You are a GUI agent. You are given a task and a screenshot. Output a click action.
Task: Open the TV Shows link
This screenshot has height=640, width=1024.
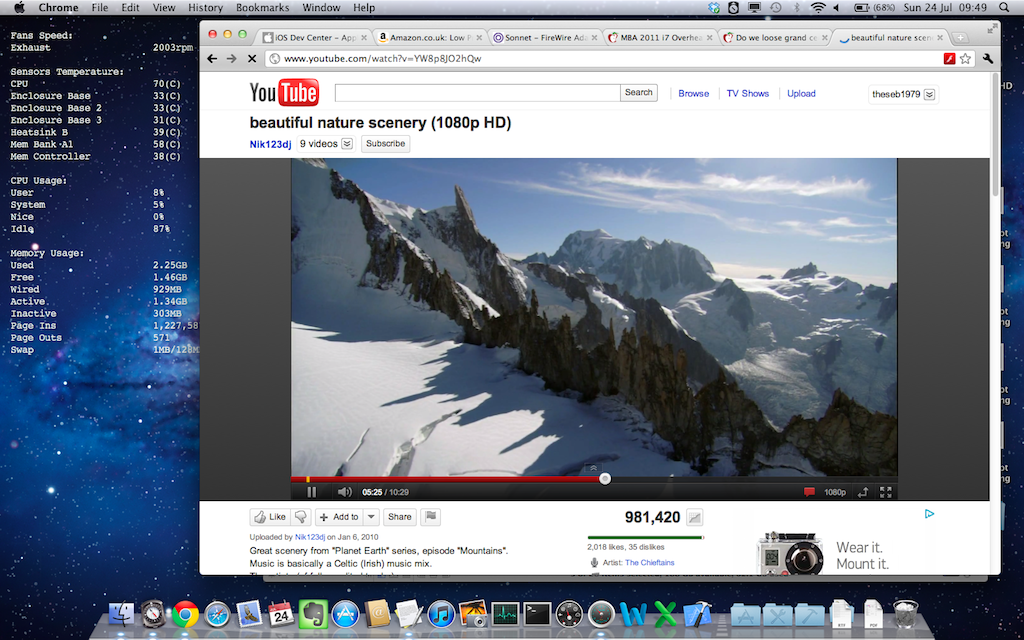(x=748, y=93)
